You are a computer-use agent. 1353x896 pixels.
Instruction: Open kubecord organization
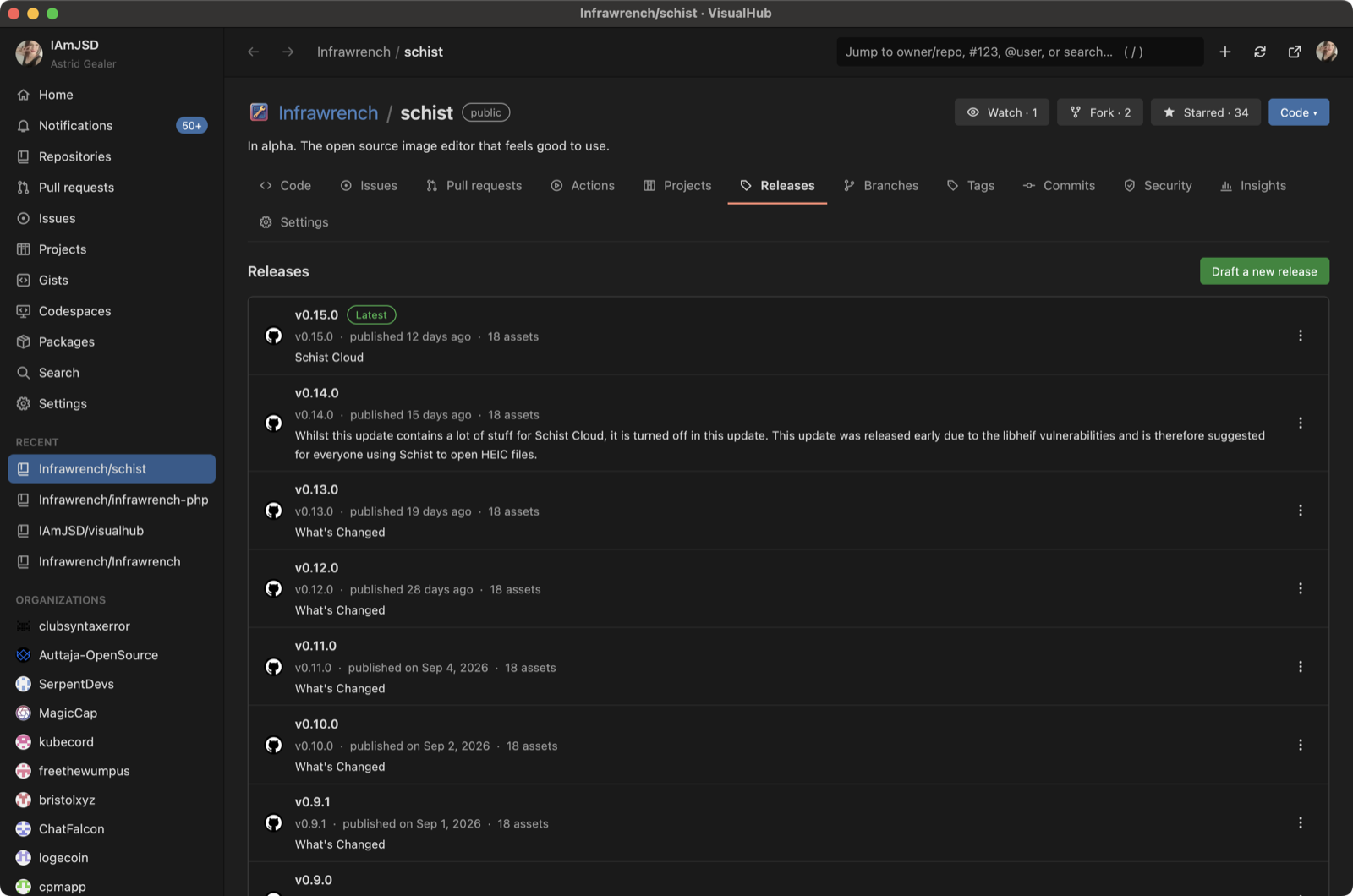pos(112,742)
